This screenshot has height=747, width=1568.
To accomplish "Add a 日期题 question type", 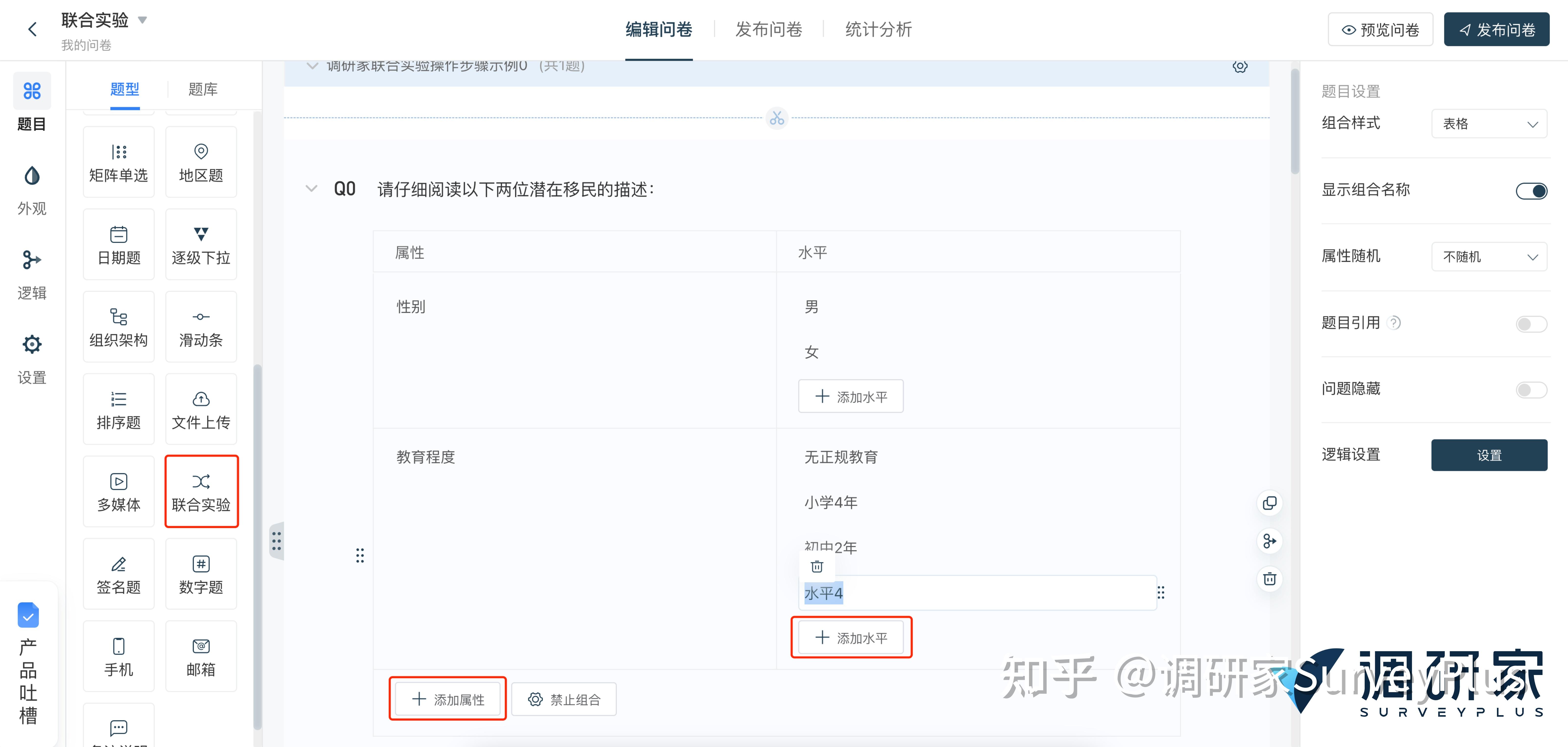I will click(119, 244).
